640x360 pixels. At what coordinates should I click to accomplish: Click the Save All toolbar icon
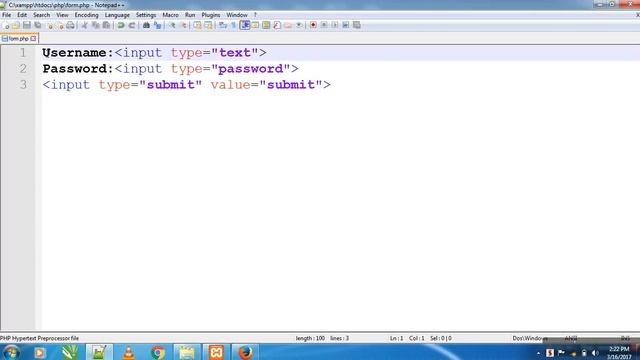[38, 25]
